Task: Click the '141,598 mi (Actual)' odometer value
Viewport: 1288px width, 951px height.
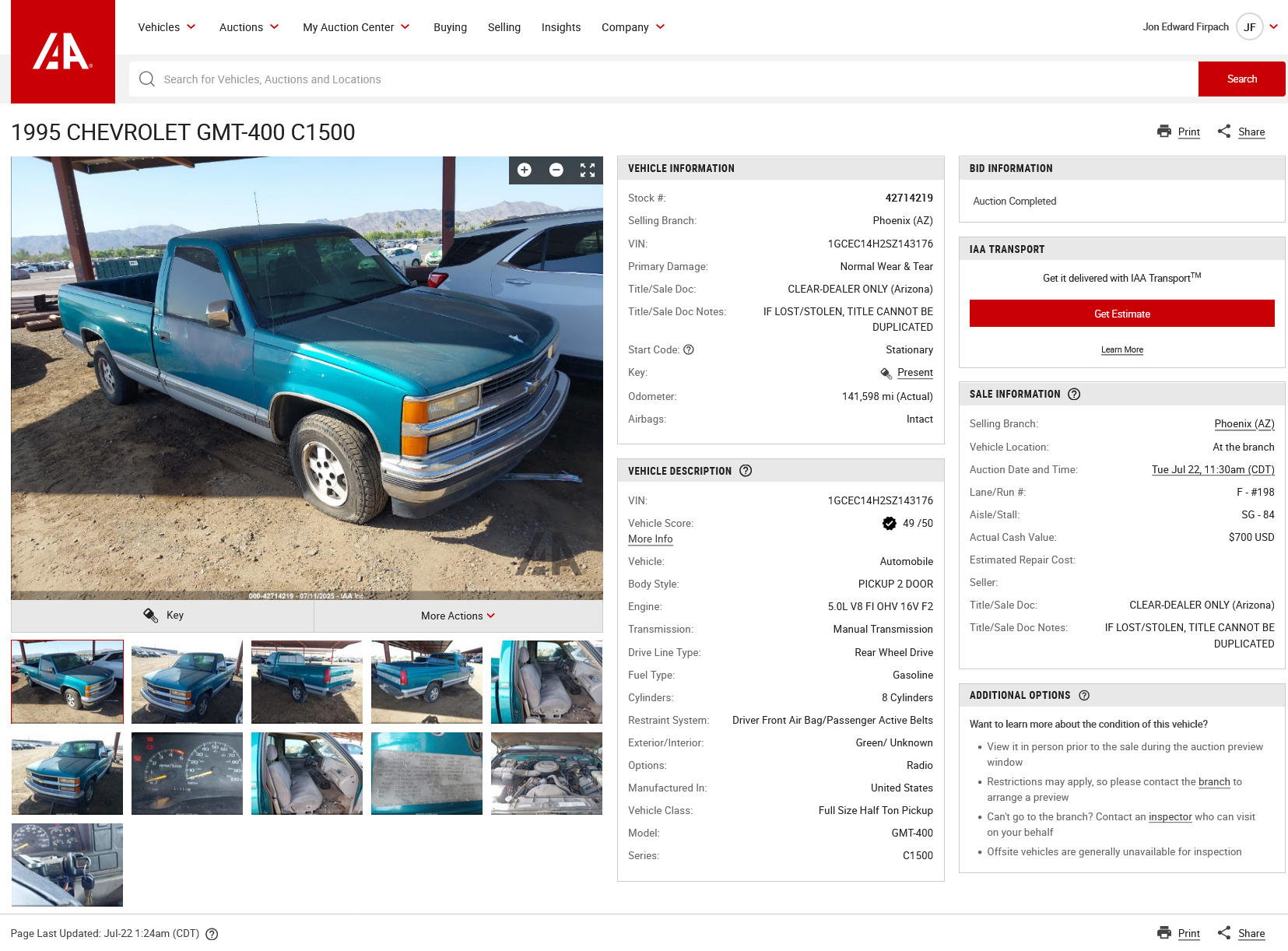Action: tap(887, 396)
